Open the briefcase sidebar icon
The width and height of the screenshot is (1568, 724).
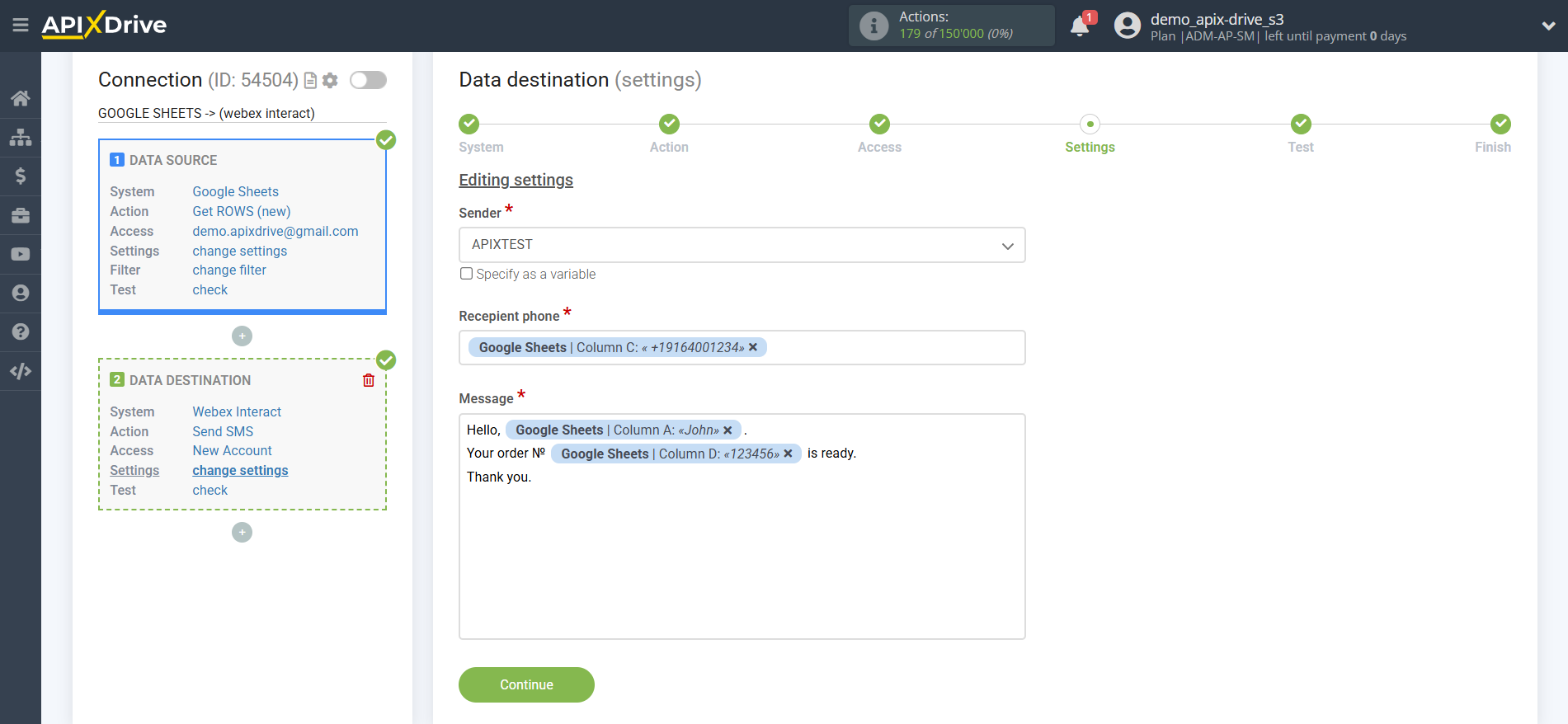point(21,215)
